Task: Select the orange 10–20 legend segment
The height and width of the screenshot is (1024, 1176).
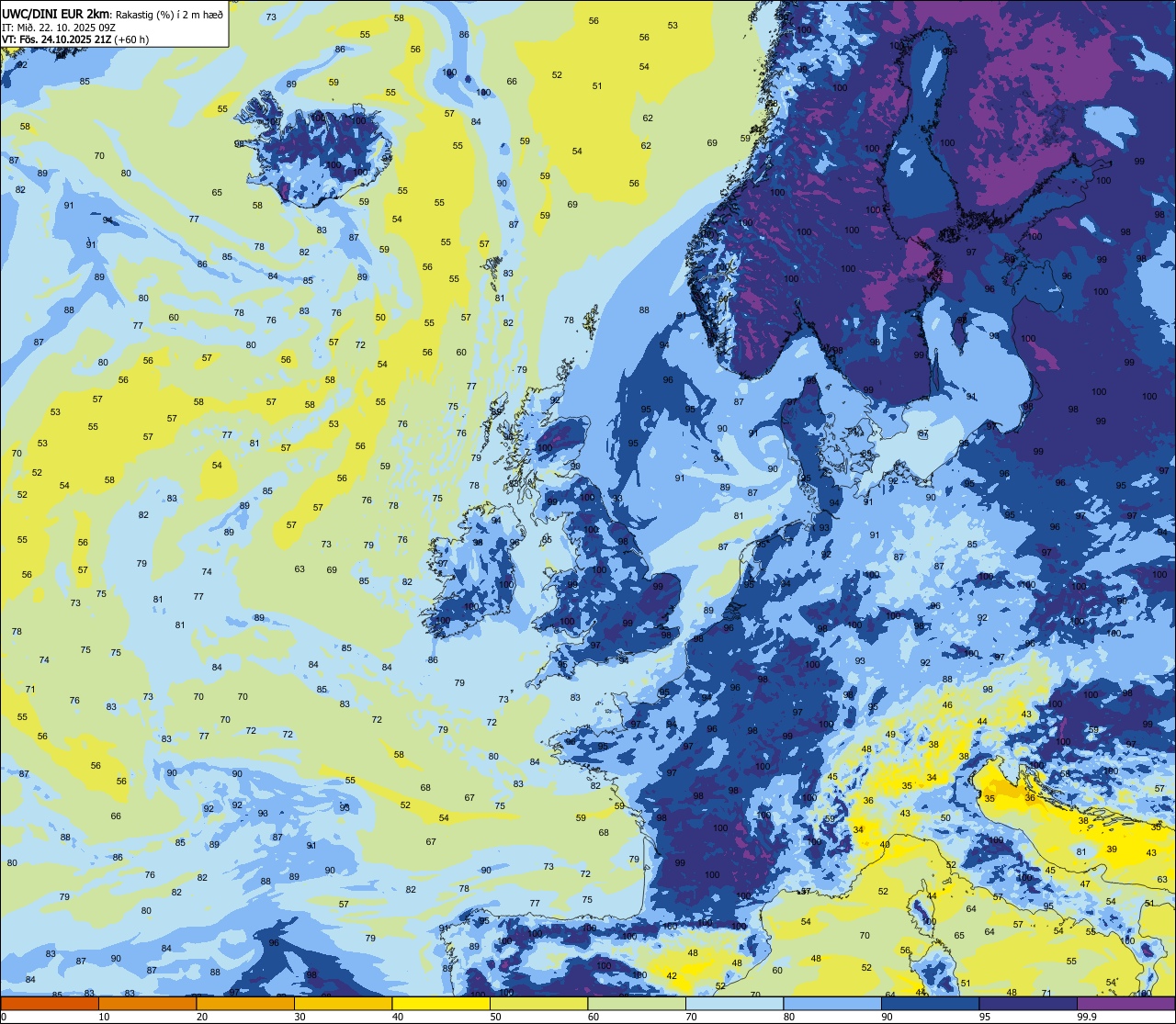Action: pyautogui.click(x=147, y=1004)
